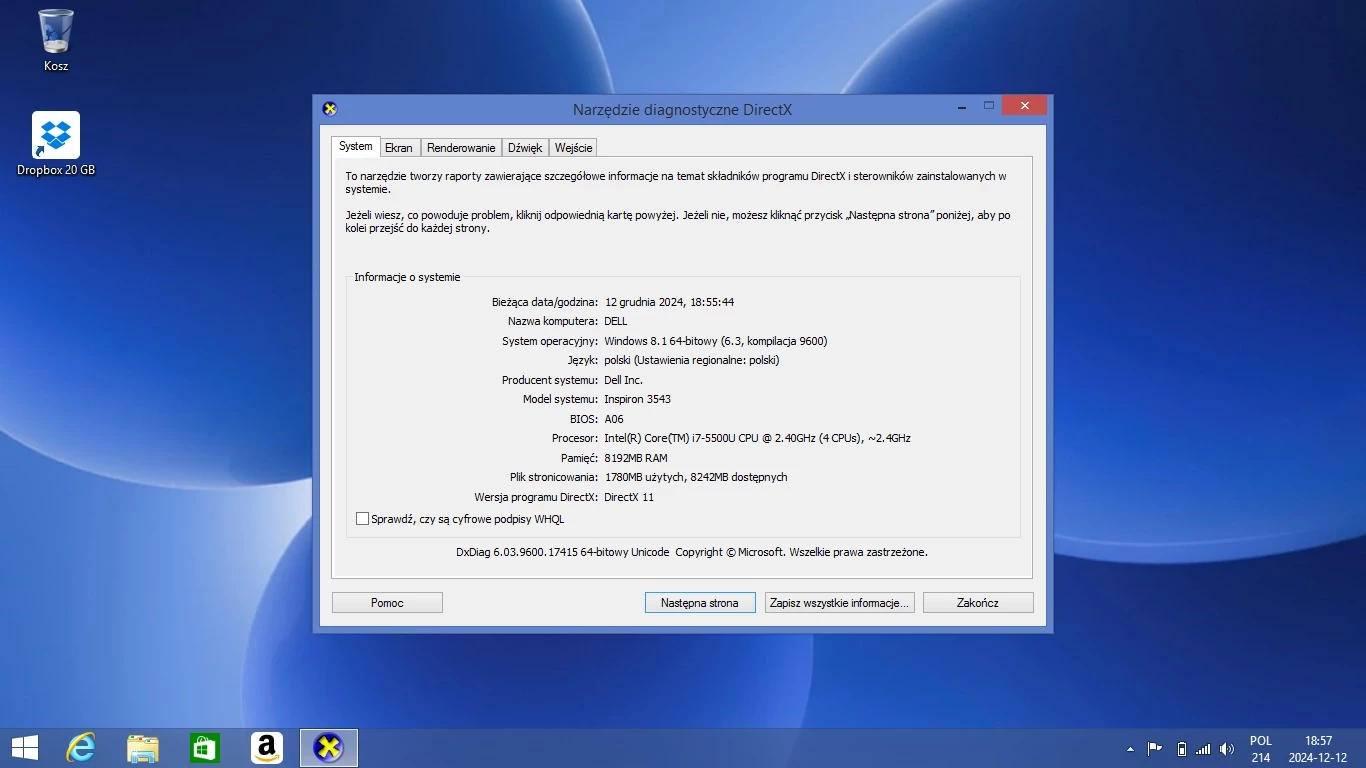Viewport: 1366px width, 768px height.
Task: Click the DirectX 11 version value
Action: coord(629,497)
